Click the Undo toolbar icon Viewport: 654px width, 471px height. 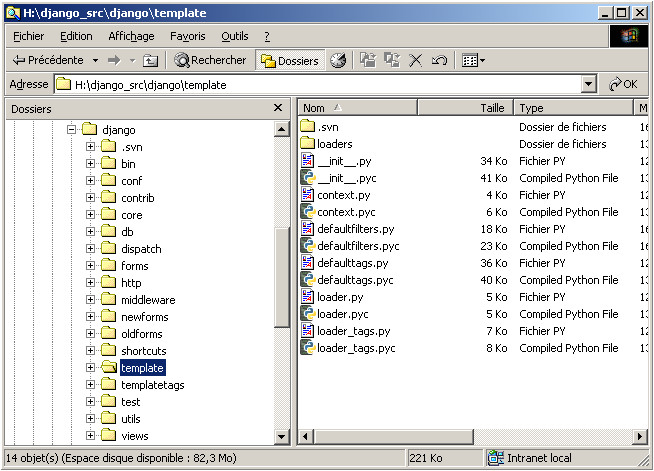pyautogui.click(x=439, y=61)
